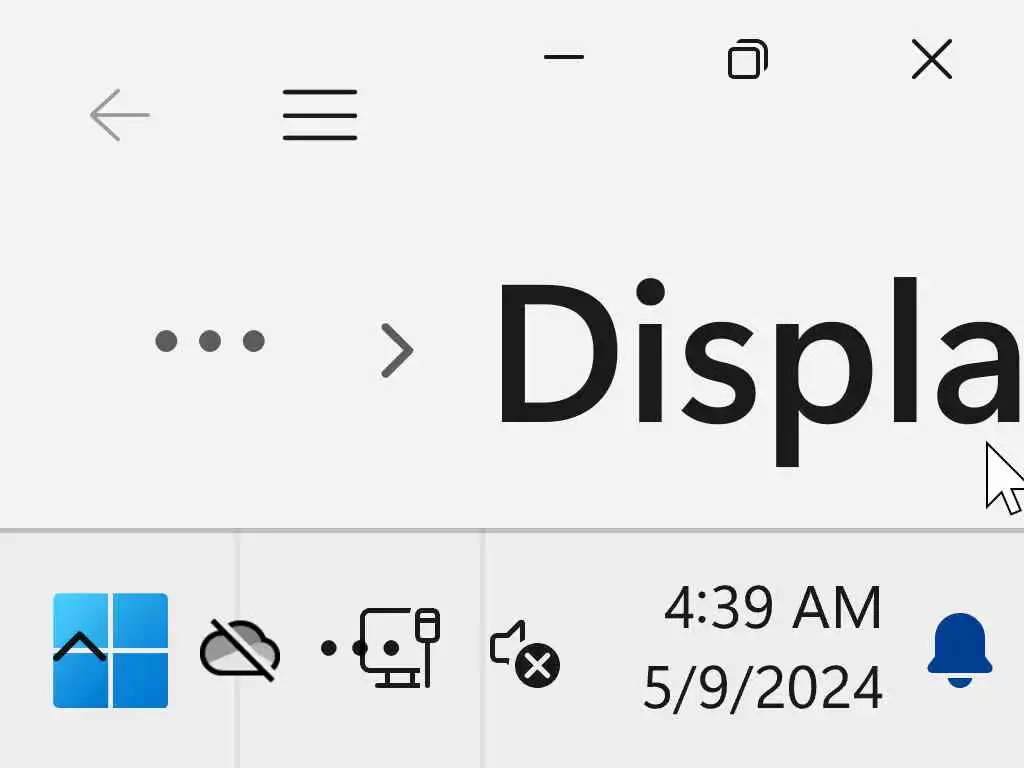Click the empty taskbar area between speaker and clock
The width and height of the screenshot is (1024, 768).
tap(604, 650)
